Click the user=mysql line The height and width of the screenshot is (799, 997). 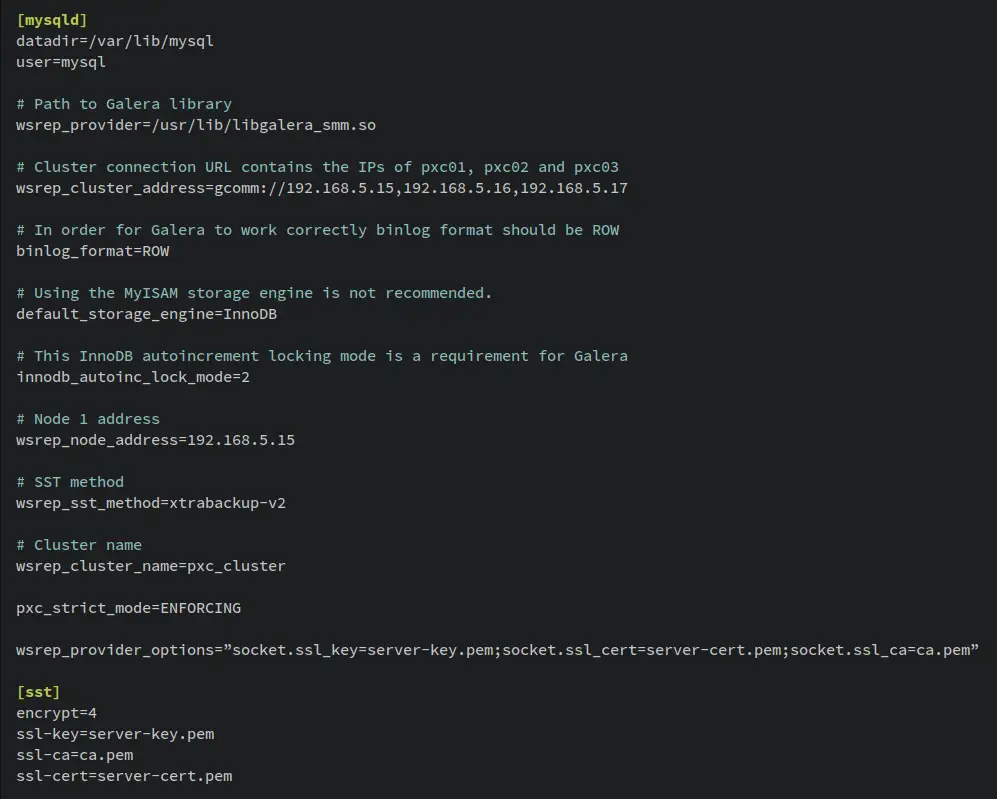click(x=61, y=62)
